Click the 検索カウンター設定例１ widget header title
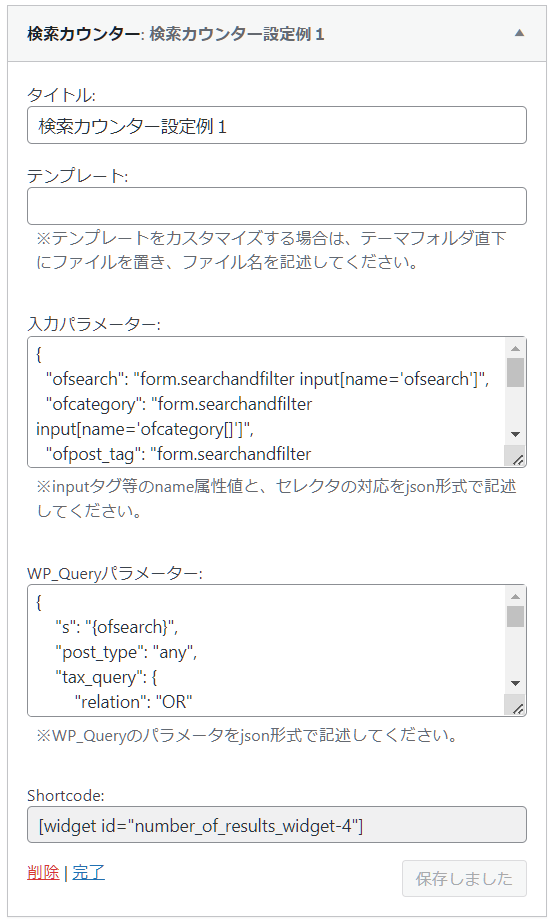The width and height of the screenshot is (552, 922). coord(175,34)
